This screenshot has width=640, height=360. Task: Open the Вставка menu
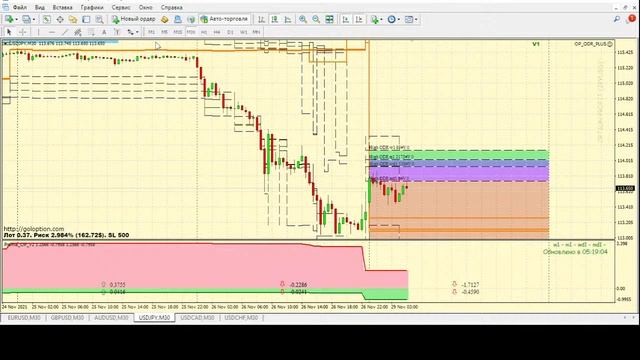point(62,7)
